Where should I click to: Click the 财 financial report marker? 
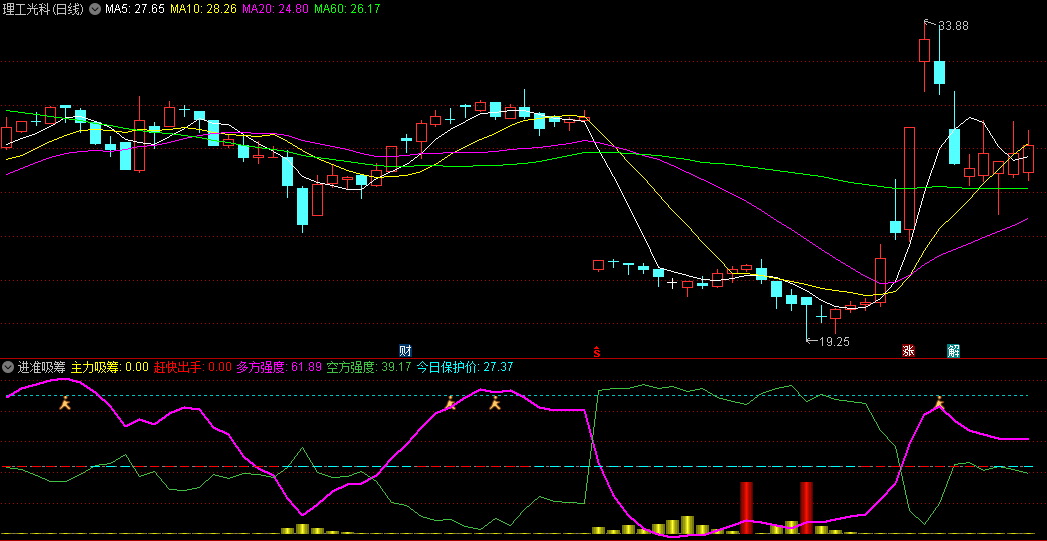(x=405, y=351)
